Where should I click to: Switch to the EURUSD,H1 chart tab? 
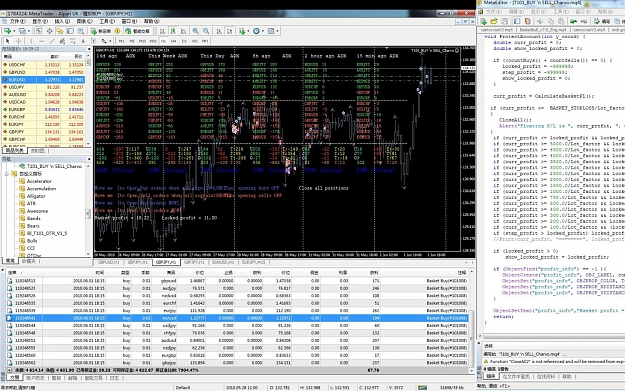223,262
